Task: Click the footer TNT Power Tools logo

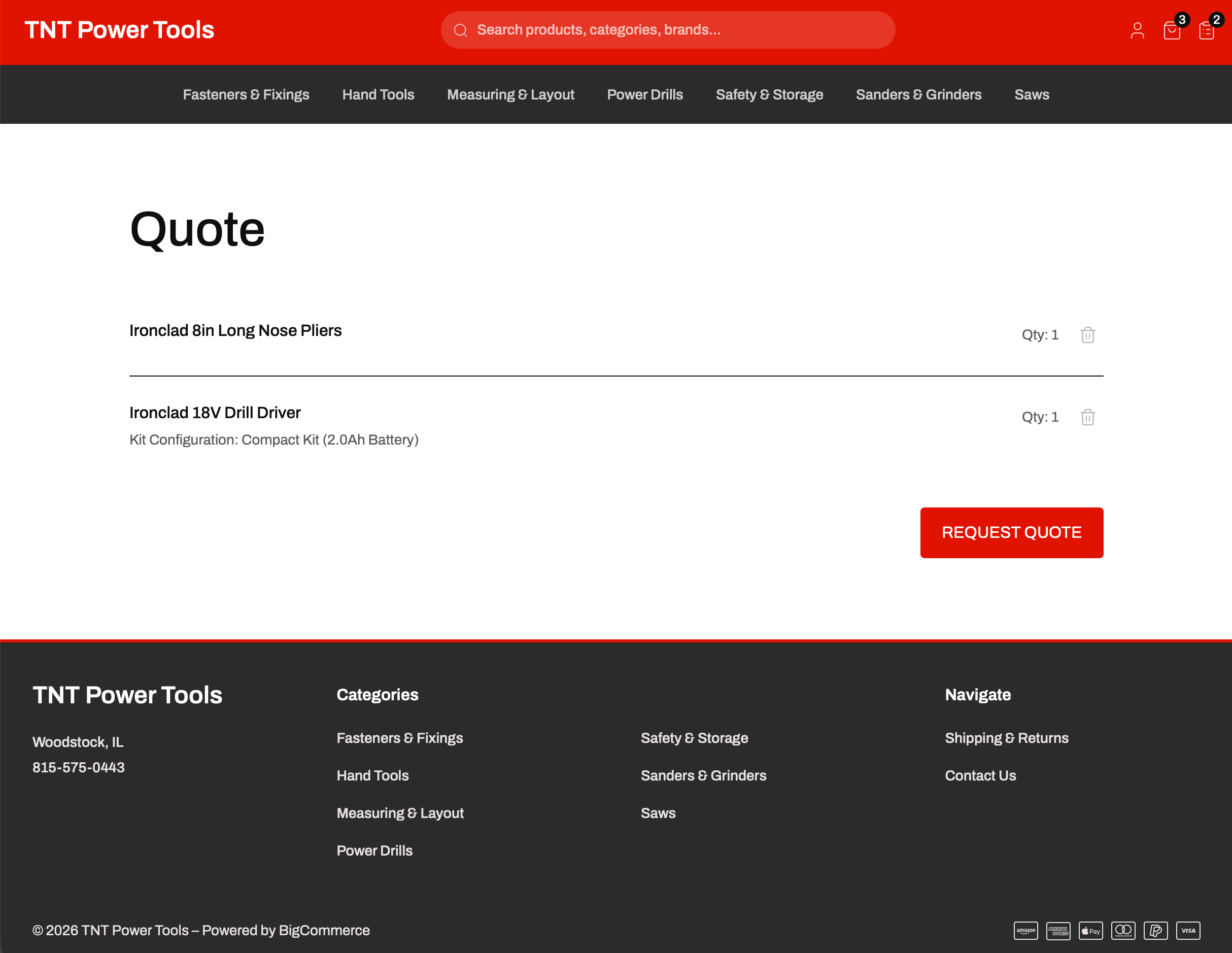Action: click(127, 695)
